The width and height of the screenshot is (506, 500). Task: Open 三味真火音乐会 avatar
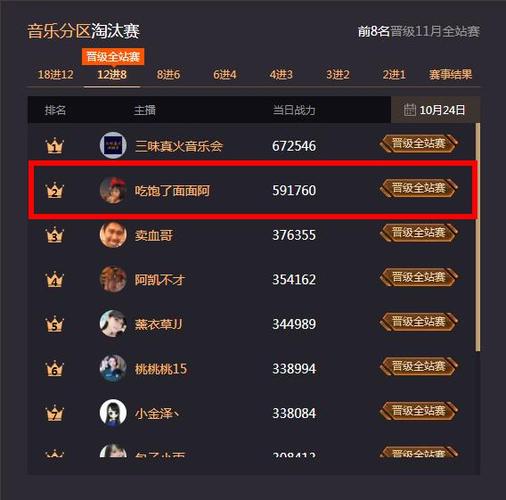(113, 145)
